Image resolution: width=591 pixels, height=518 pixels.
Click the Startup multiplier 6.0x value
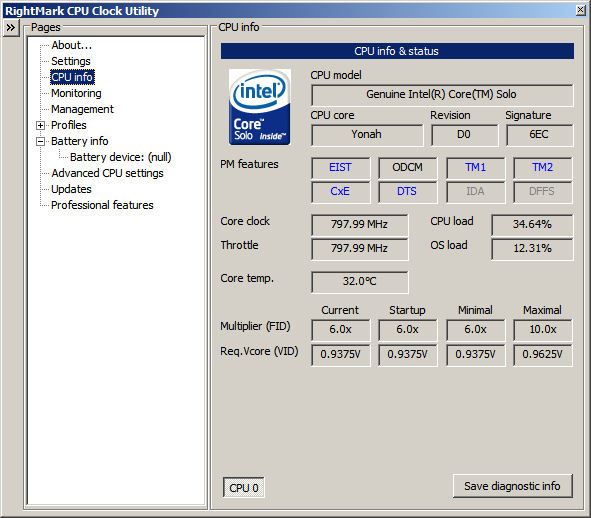click(x=407, y=330)
